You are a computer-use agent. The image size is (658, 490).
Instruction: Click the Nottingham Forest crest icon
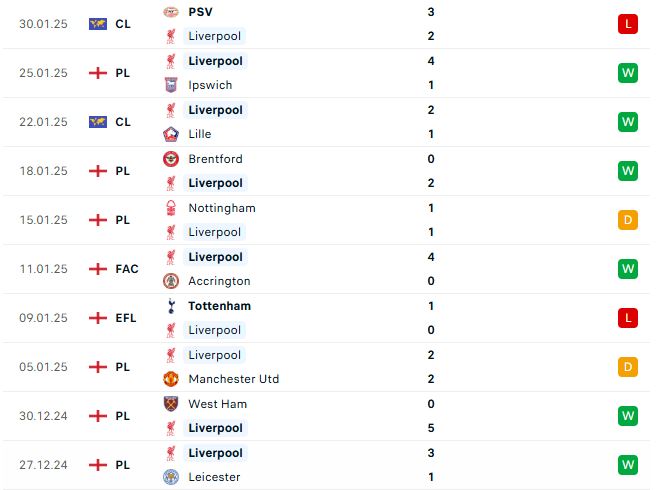pos(171,208)
